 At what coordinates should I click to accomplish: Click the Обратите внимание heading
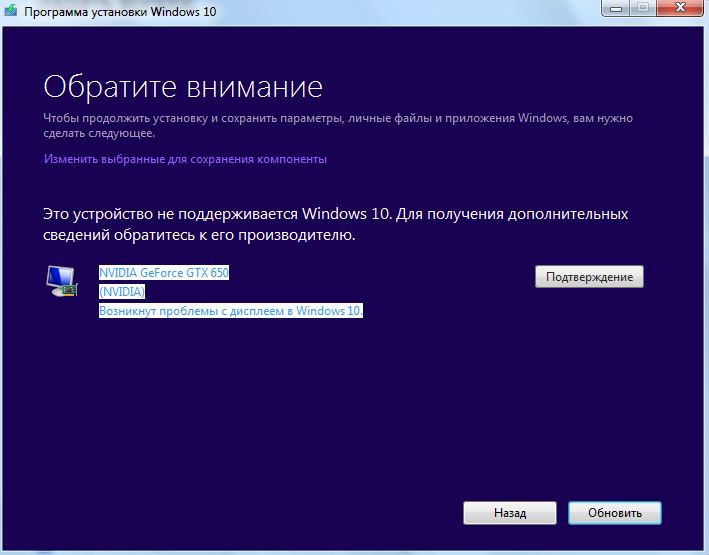183,86
